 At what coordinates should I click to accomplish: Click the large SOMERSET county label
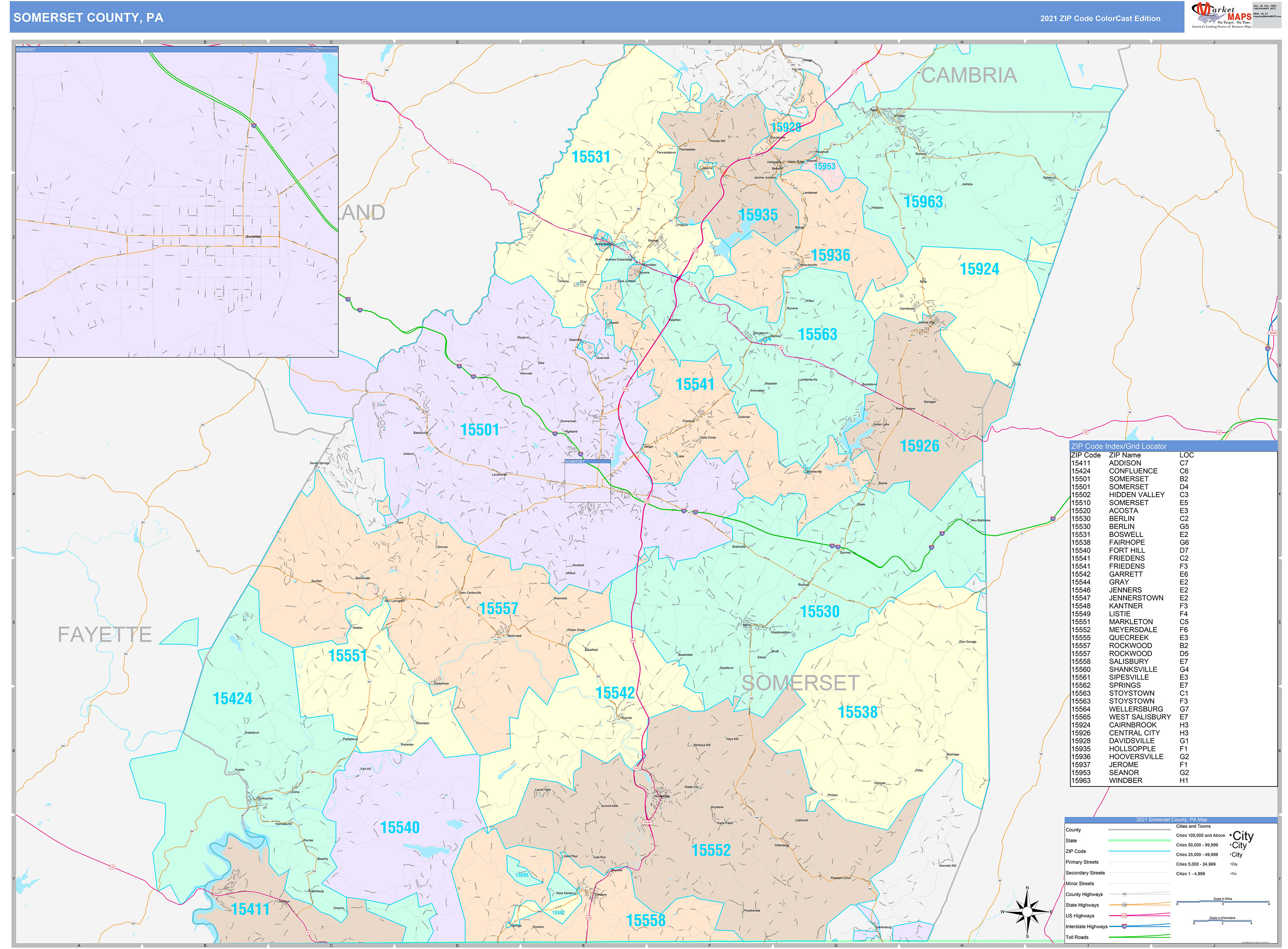click(x=800, y=683)
